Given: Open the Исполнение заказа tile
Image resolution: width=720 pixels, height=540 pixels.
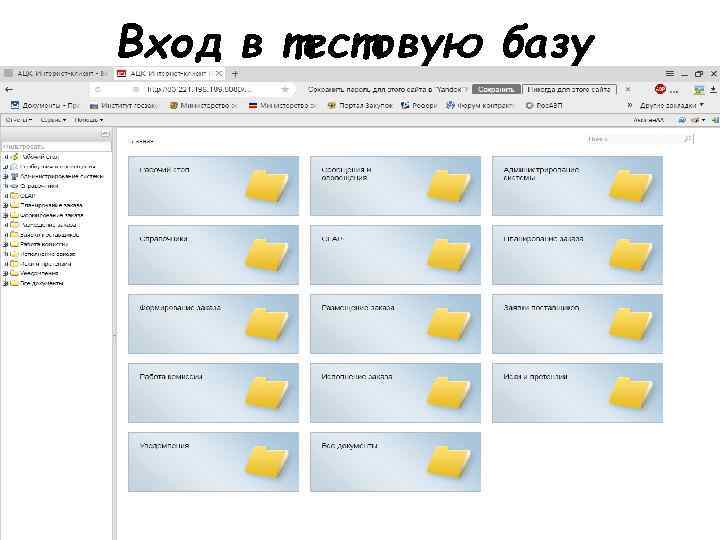Looking at the screenshot, I should (x=395, y=393).
